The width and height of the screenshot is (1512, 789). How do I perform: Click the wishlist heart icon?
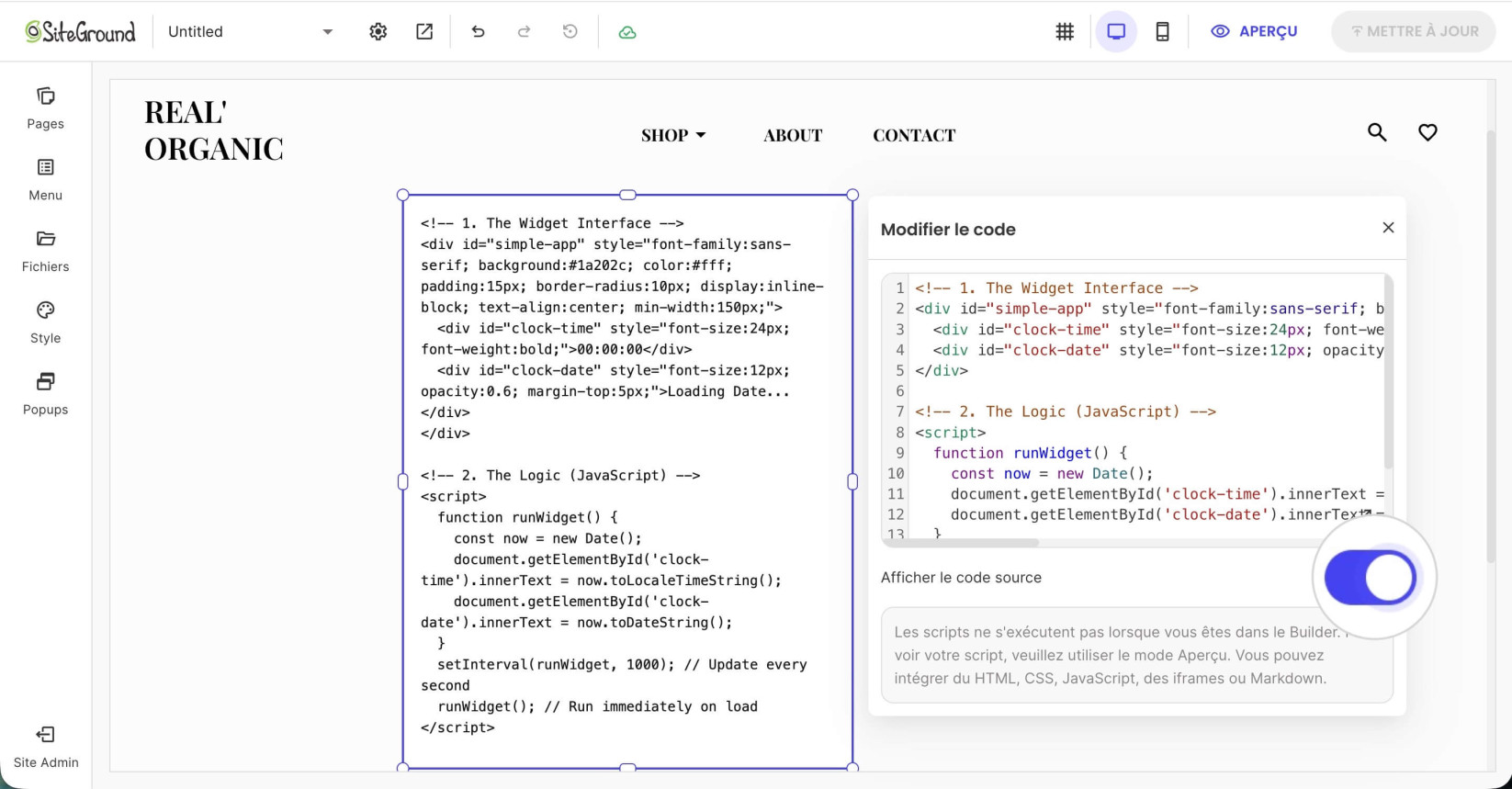tap(1427, 132)
